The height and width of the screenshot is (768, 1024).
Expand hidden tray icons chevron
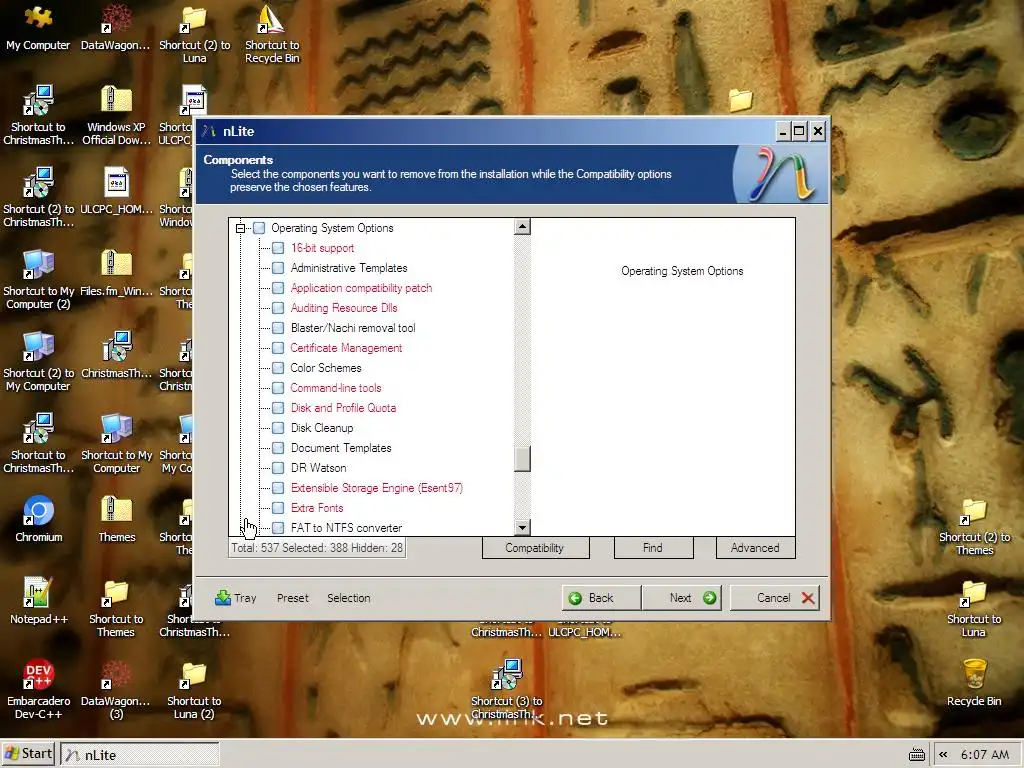click(x=943, y=754)
